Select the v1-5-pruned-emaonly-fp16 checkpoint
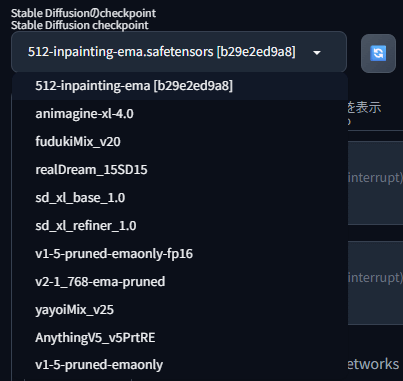The height and width of the screenshot is (381, 403). (180, 254)
